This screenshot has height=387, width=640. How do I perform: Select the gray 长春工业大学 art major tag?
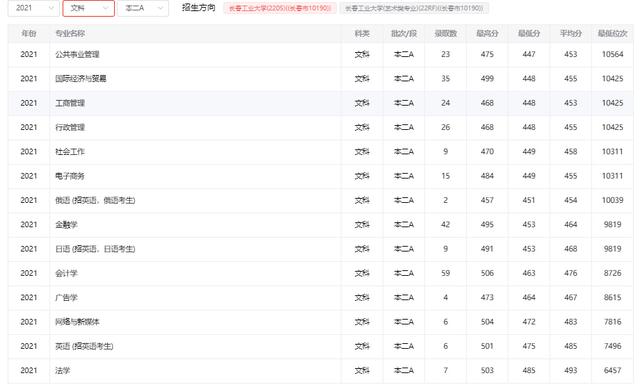tap(414, 8)
